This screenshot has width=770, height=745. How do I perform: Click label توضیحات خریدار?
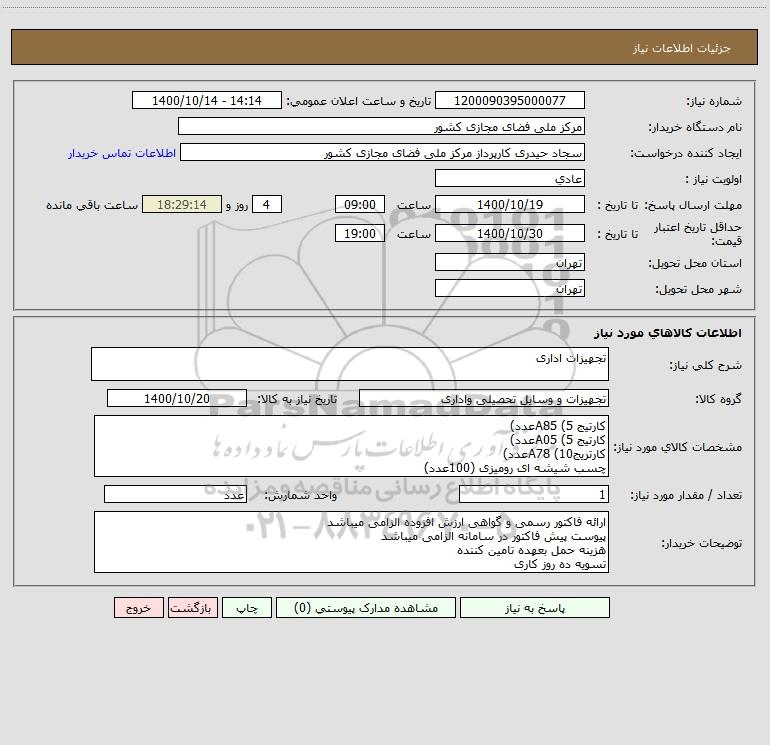[702, 543]
